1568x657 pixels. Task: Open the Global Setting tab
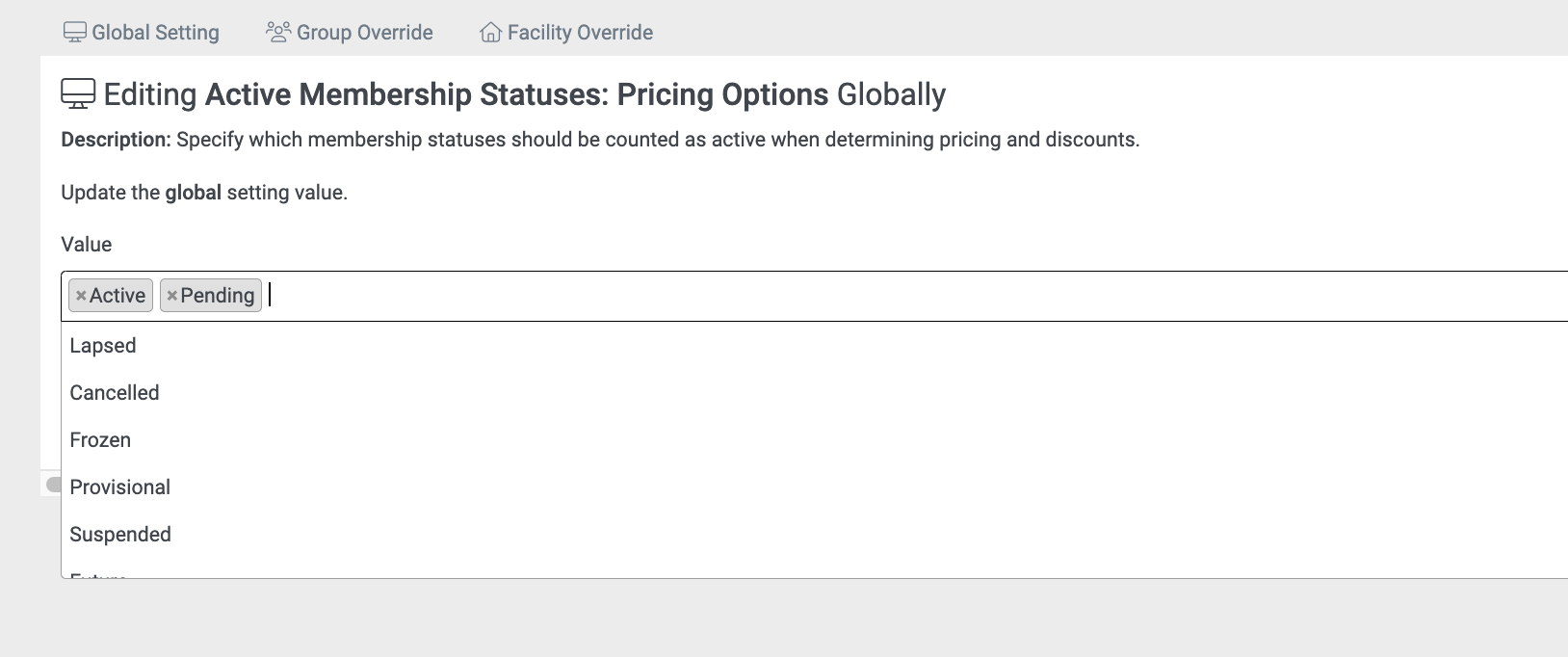142,33
